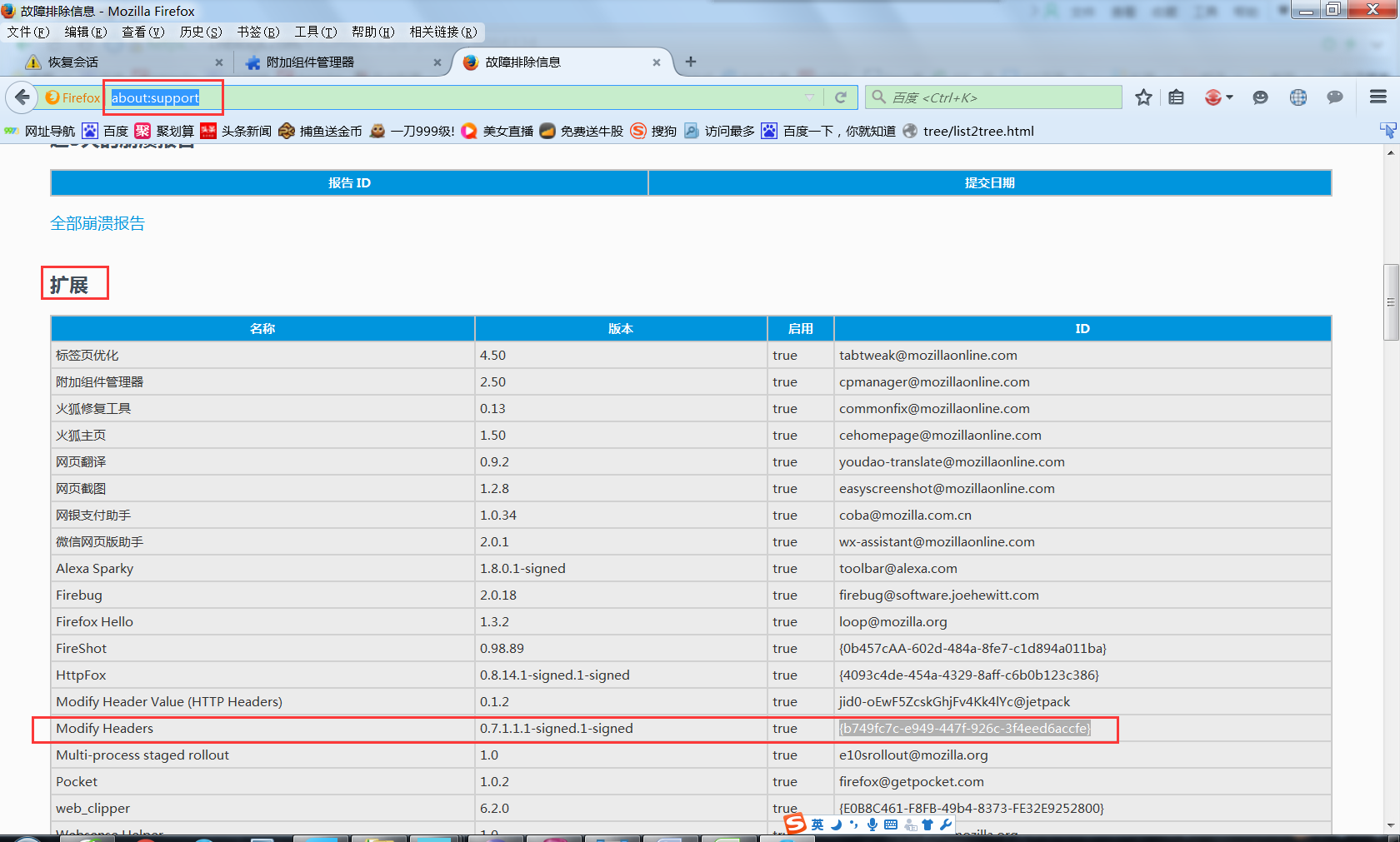This screenshot has height=842, width=1400.
Task: Open the 工具 menu
Action: click(x=316, y=32)
